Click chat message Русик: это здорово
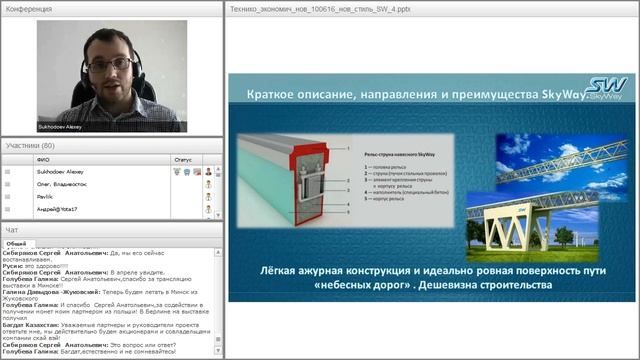The width and height of the screenshot is (640, 360). coord(35,266)
